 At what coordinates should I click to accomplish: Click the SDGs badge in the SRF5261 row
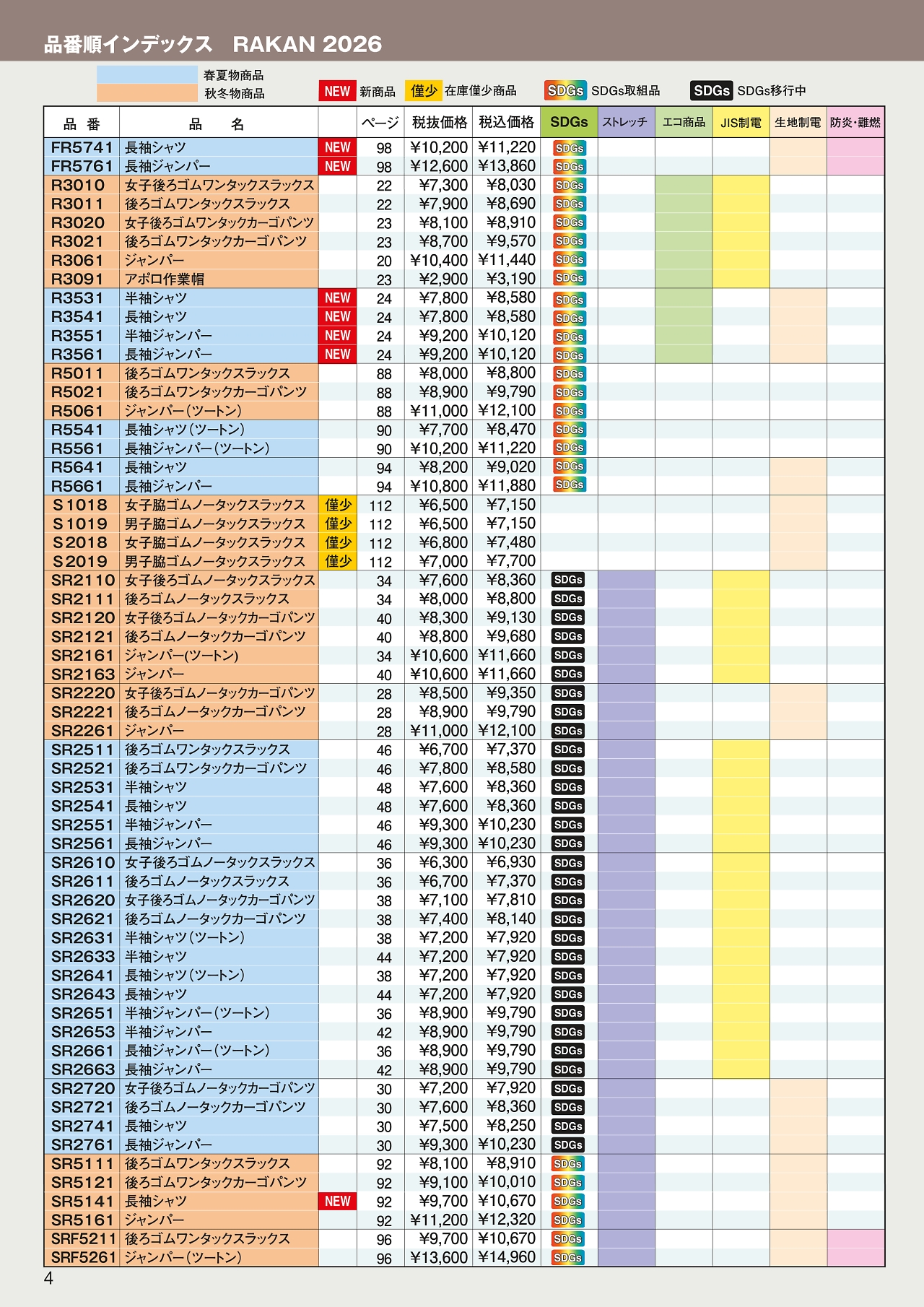pyautogui.click(x=568, y=1257)
